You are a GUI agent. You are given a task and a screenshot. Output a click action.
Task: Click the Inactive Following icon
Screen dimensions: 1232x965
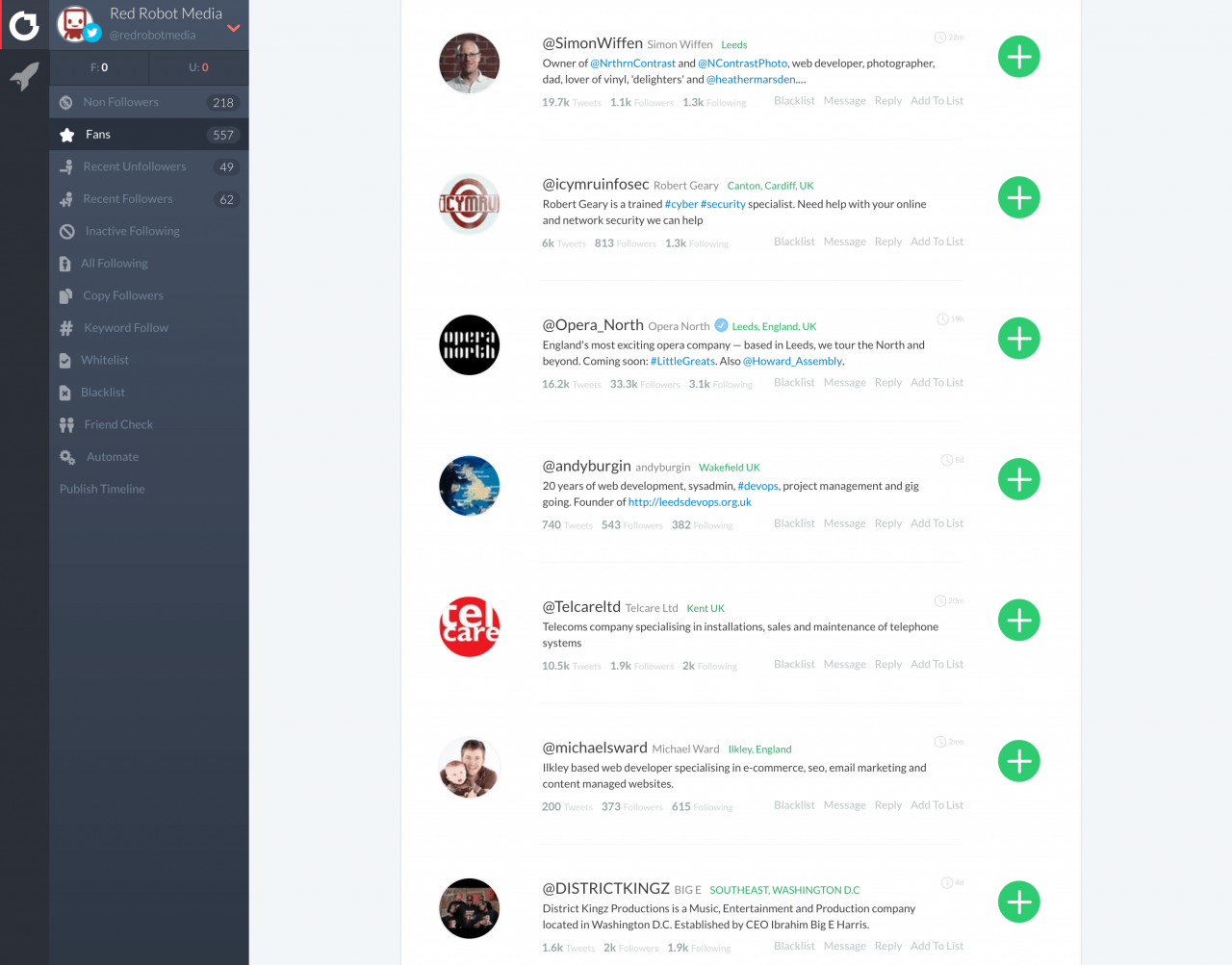click(66, 232)
